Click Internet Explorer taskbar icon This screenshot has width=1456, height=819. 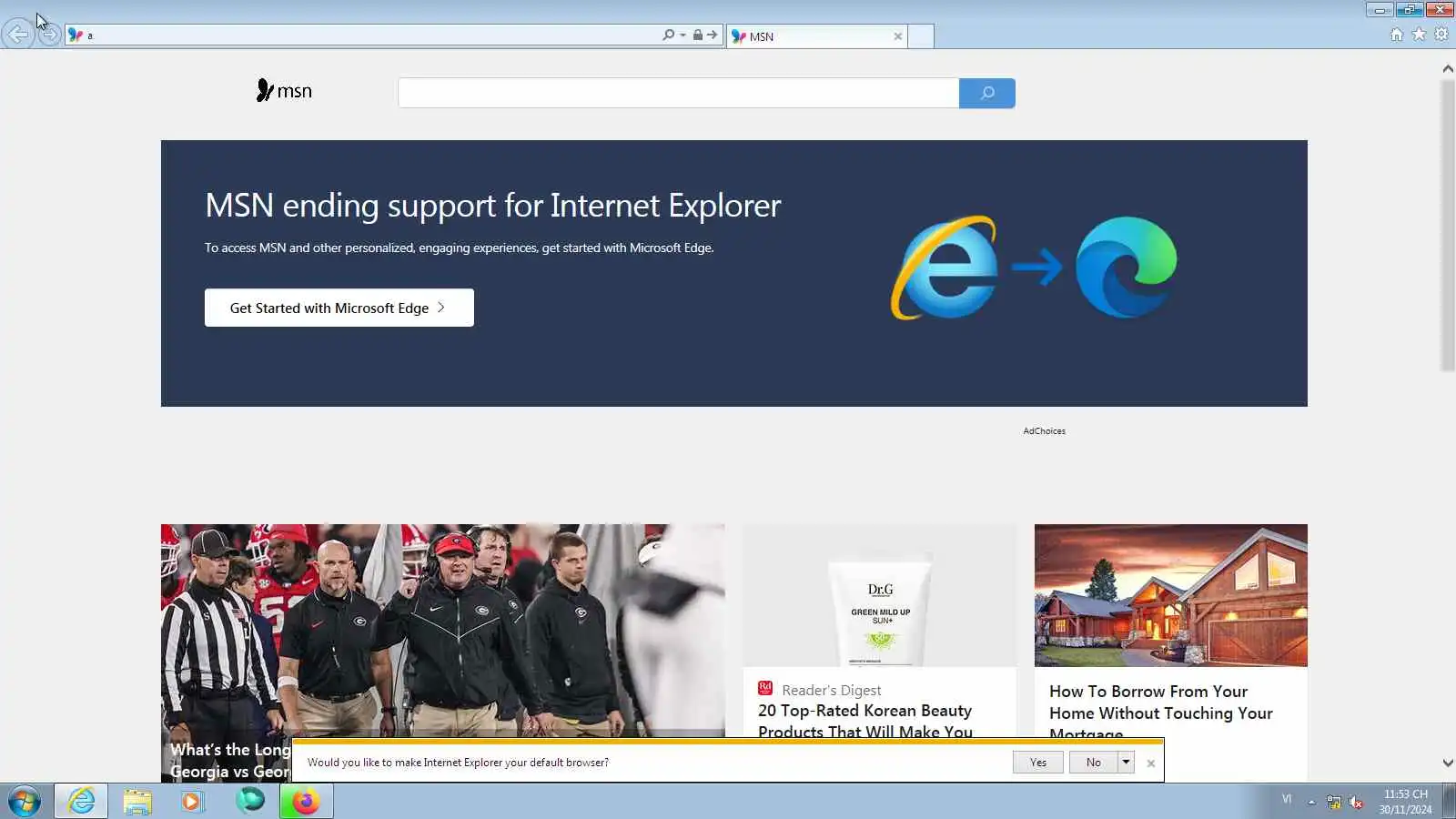coord(81,801)
